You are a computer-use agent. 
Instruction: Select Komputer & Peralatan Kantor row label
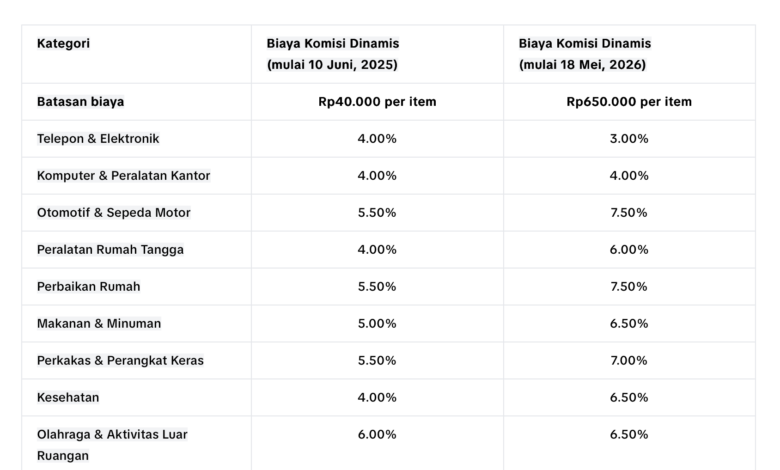coord(123,176)
